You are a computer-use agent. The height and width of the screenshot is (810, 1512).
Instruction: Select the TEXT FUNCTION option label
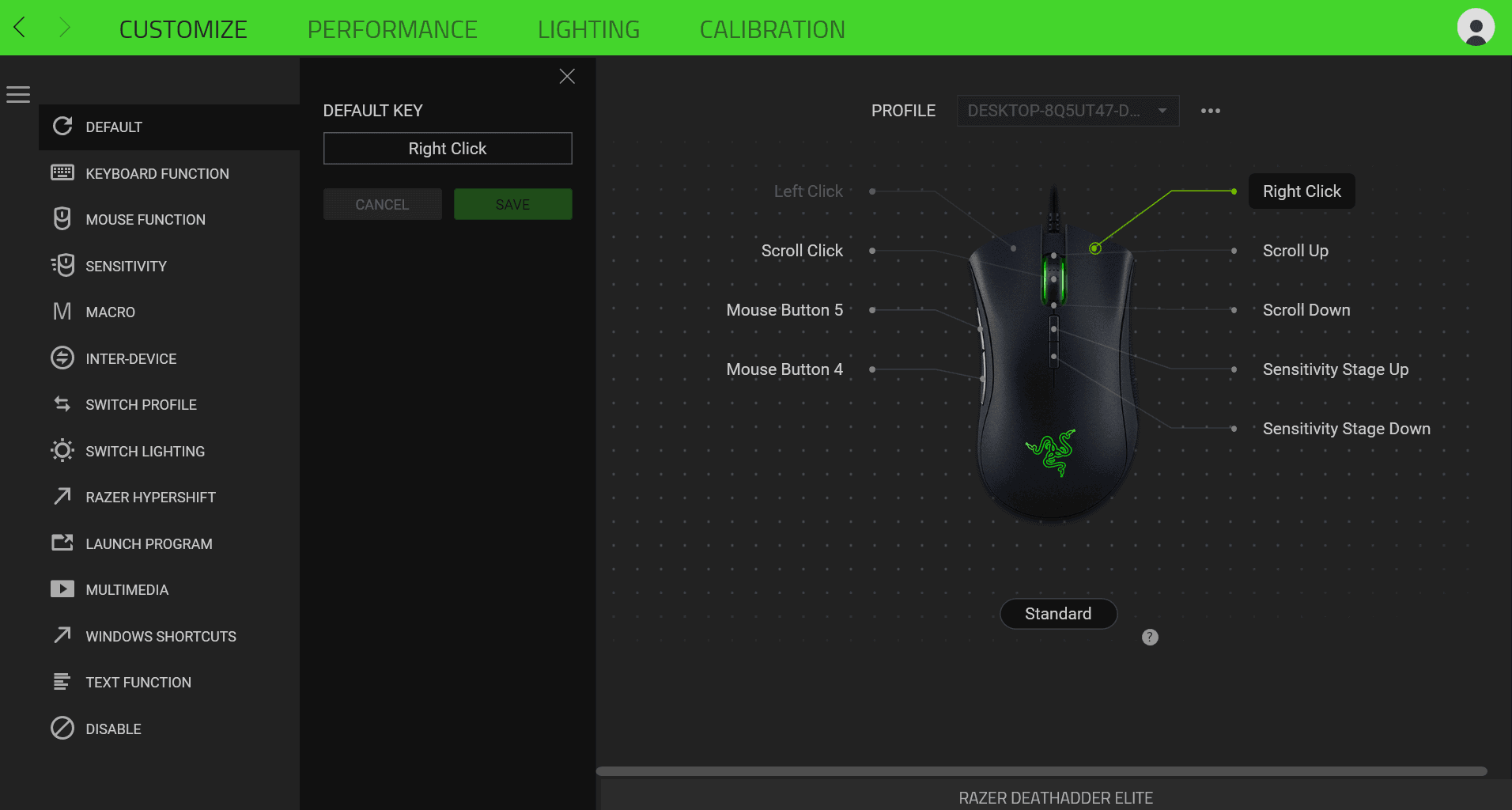coord(138,683)
